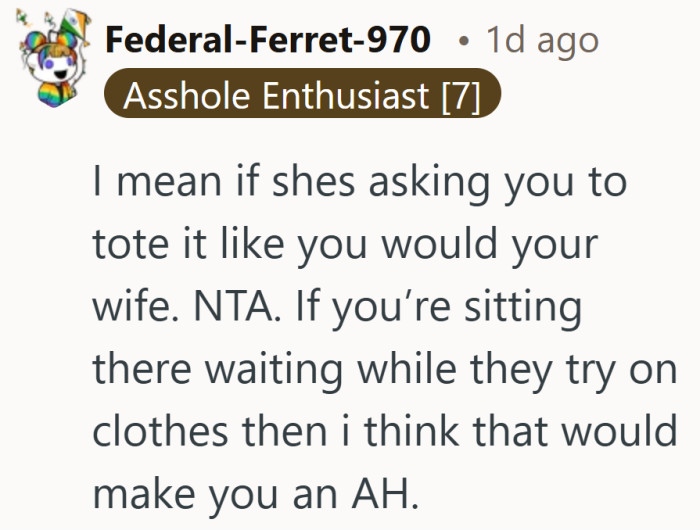Click the Asshole Enthusiast [7] flair
The height and width of the screenshot is (530, 700).
(301, 97)
